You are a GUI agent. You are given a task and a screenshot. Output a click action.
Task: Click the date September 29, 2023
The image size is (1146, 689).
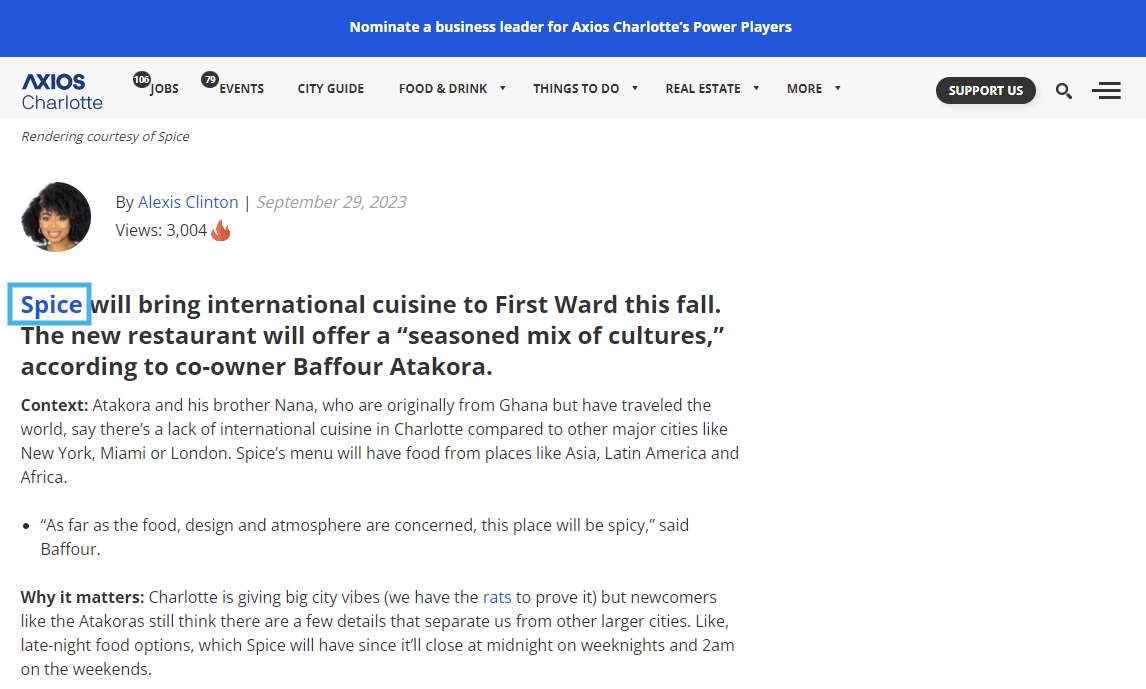[x=331, y=202]
